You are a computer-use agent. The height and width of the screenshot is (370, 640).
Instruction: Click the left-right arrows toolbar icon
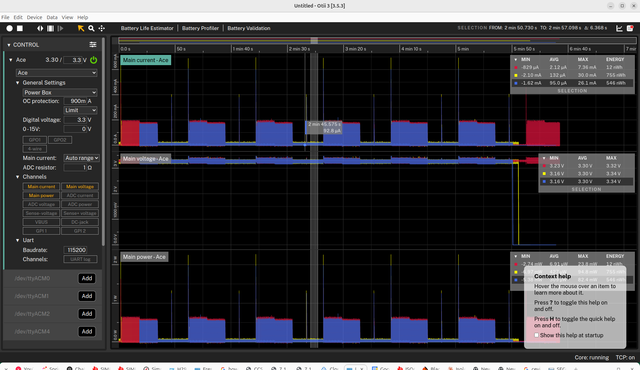click(40, 28)
